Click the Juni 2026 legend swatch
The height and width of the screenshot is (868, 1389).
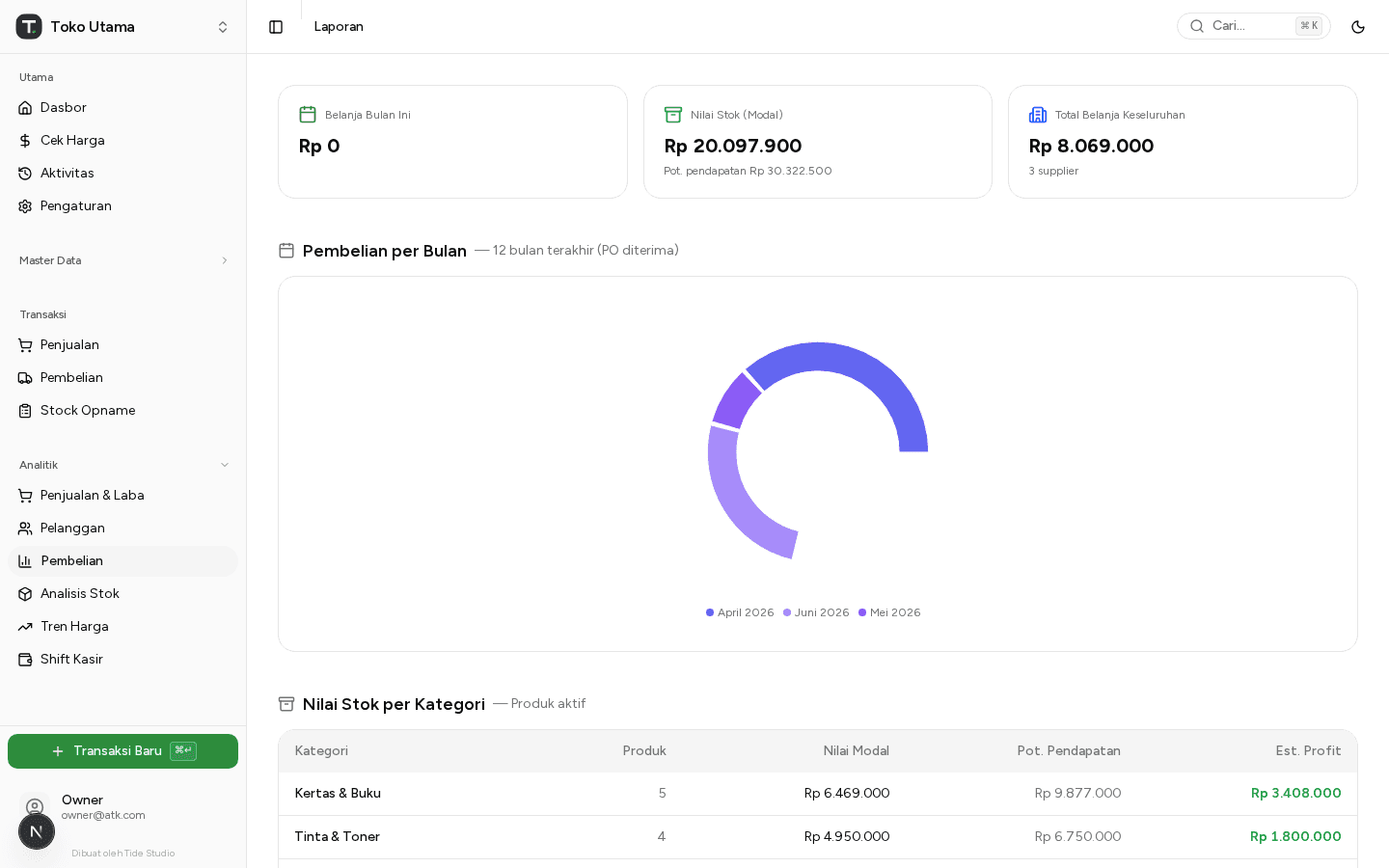coord(787,612)
